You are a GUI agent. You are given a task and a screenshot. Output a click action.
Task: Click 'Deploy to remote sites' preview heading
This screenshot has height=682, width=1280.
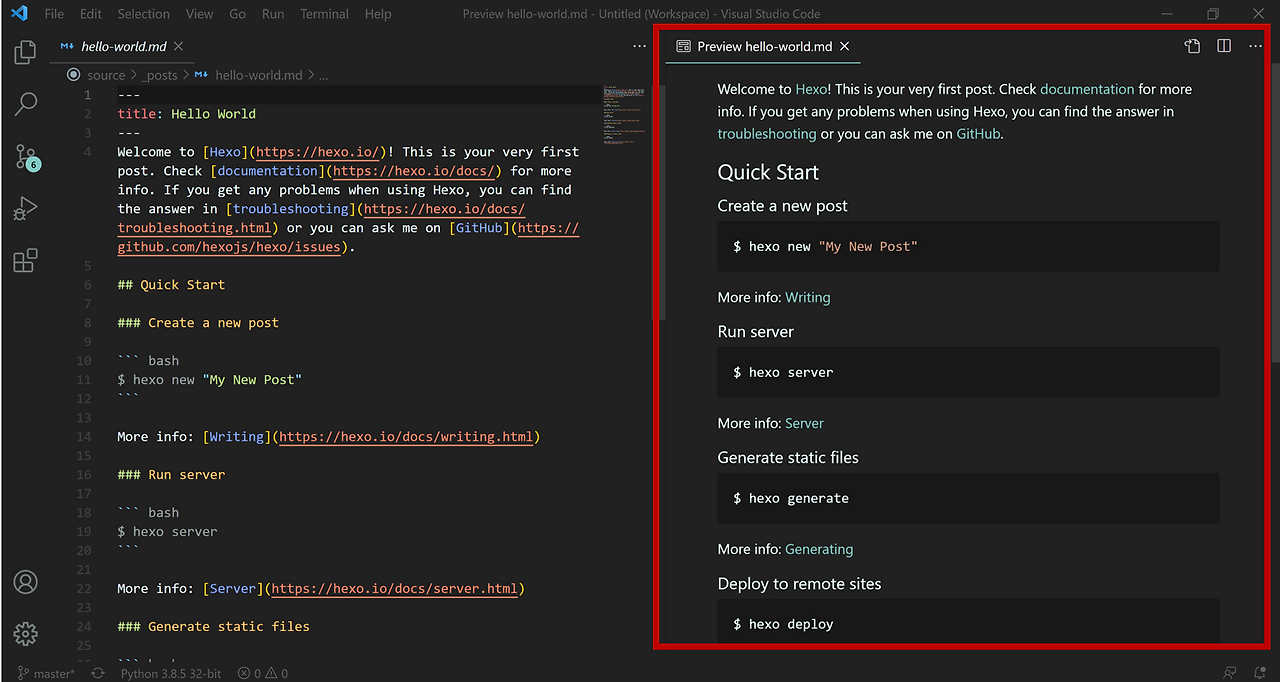800,584
